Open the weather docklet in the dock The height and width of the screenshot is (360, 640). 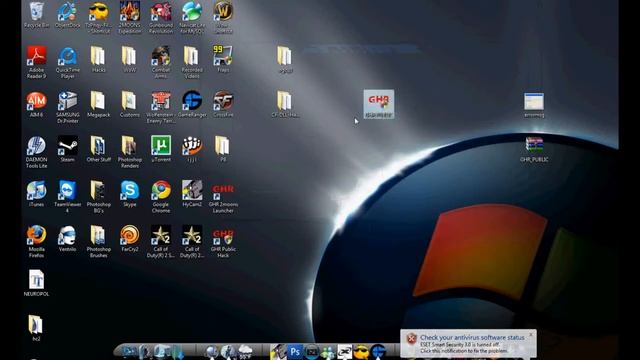point(245,351)
